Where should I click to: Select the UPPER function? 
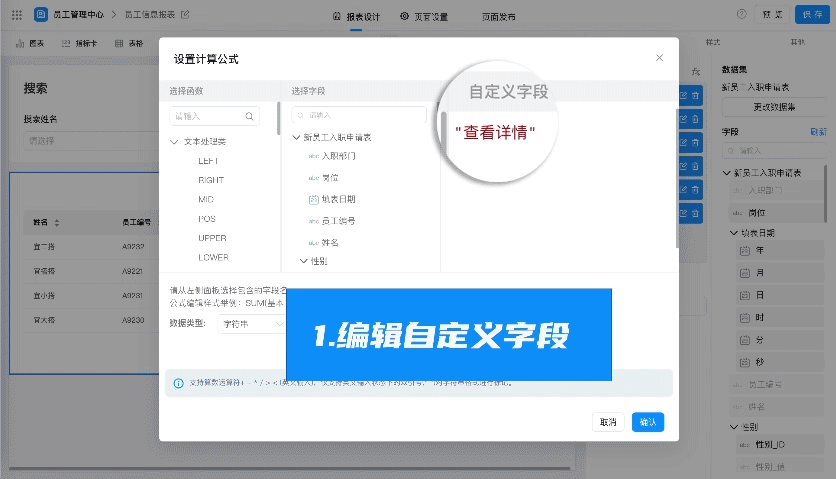(x=212, y=238)
